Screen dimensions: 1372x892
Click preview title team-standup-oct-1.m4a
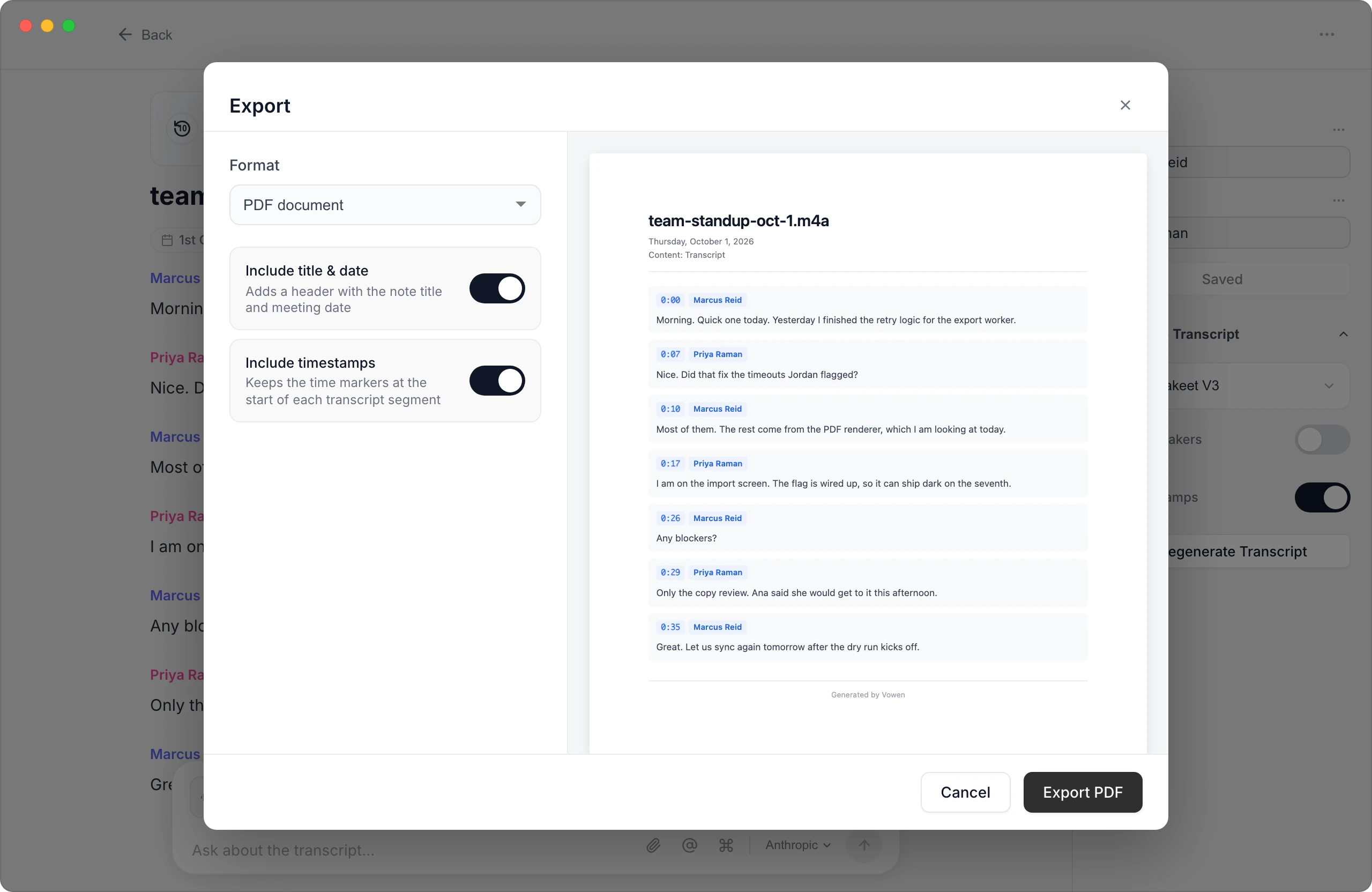click(739, 221)
